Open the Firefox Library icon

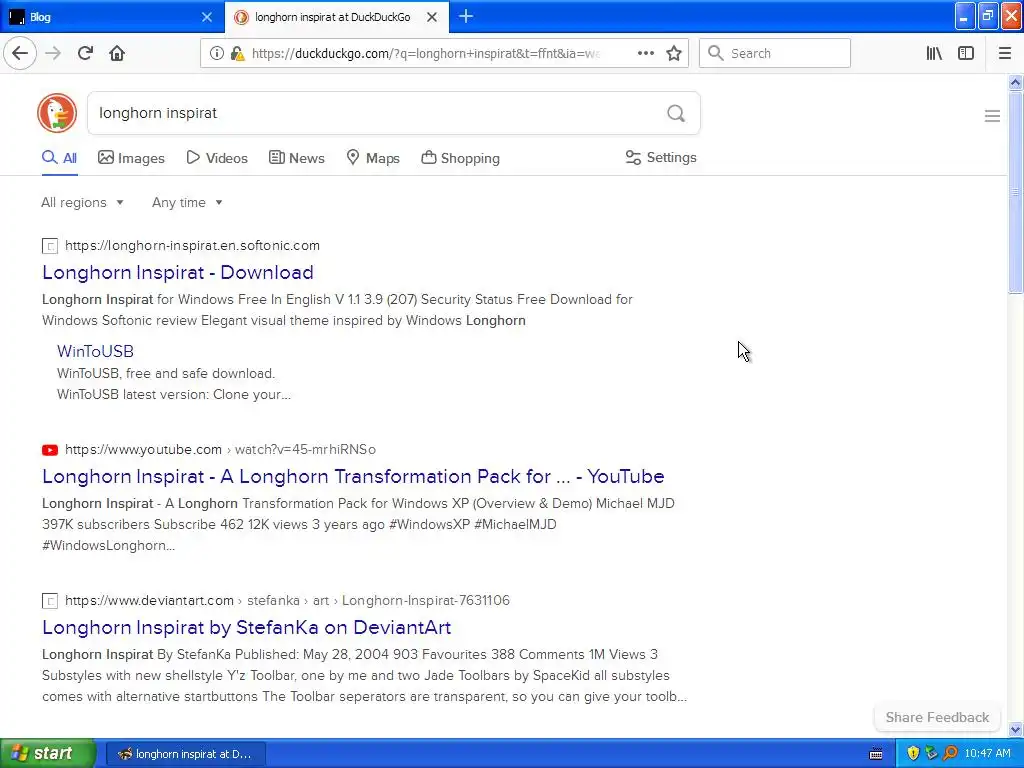pyautogui.click(x=934, y=53)
